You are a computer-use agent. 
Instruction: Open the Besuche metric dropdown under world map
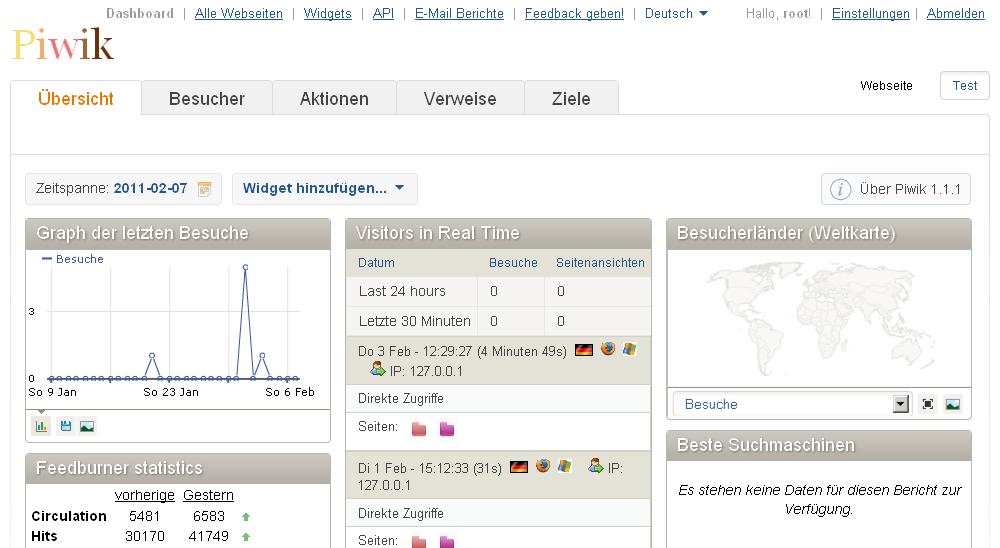(x=791, y=404)
